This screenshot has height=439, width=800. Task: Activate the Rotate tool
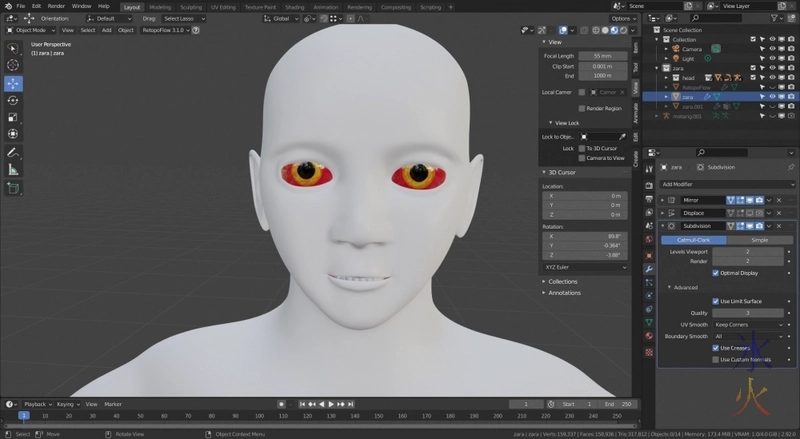click(x=13, y=100)
